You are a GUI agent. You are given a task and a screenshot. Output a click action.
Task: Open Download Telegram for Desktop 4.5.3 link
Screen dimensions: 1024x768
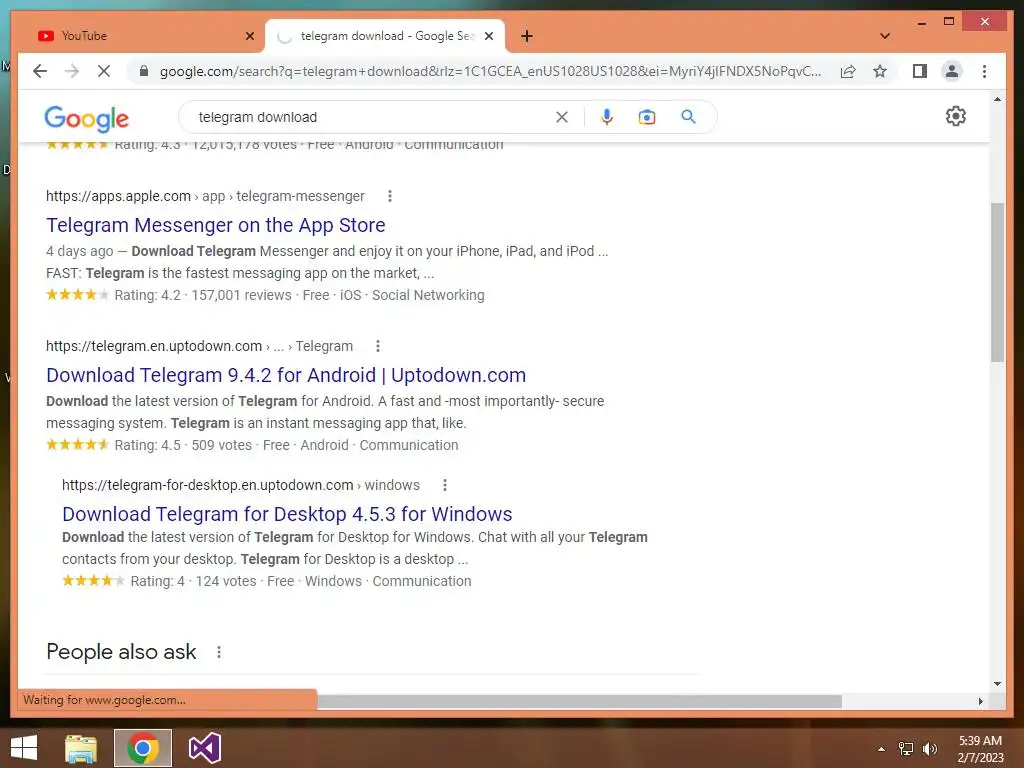point(287,515)
